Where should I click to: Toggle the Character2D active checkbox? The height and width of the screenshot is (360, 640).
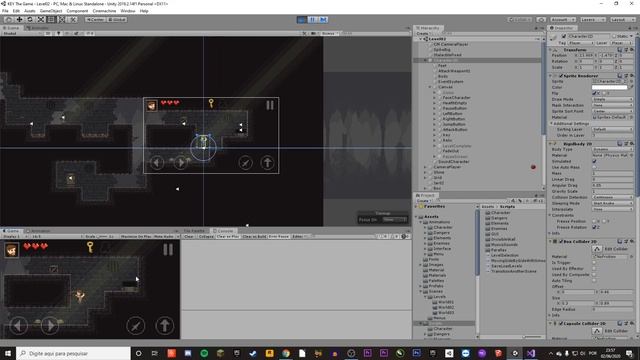point(564,36)
